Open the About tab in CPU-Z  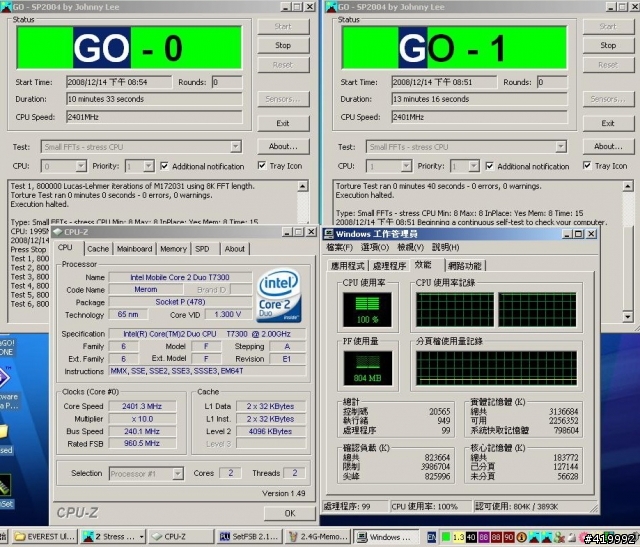coord(235,249)
